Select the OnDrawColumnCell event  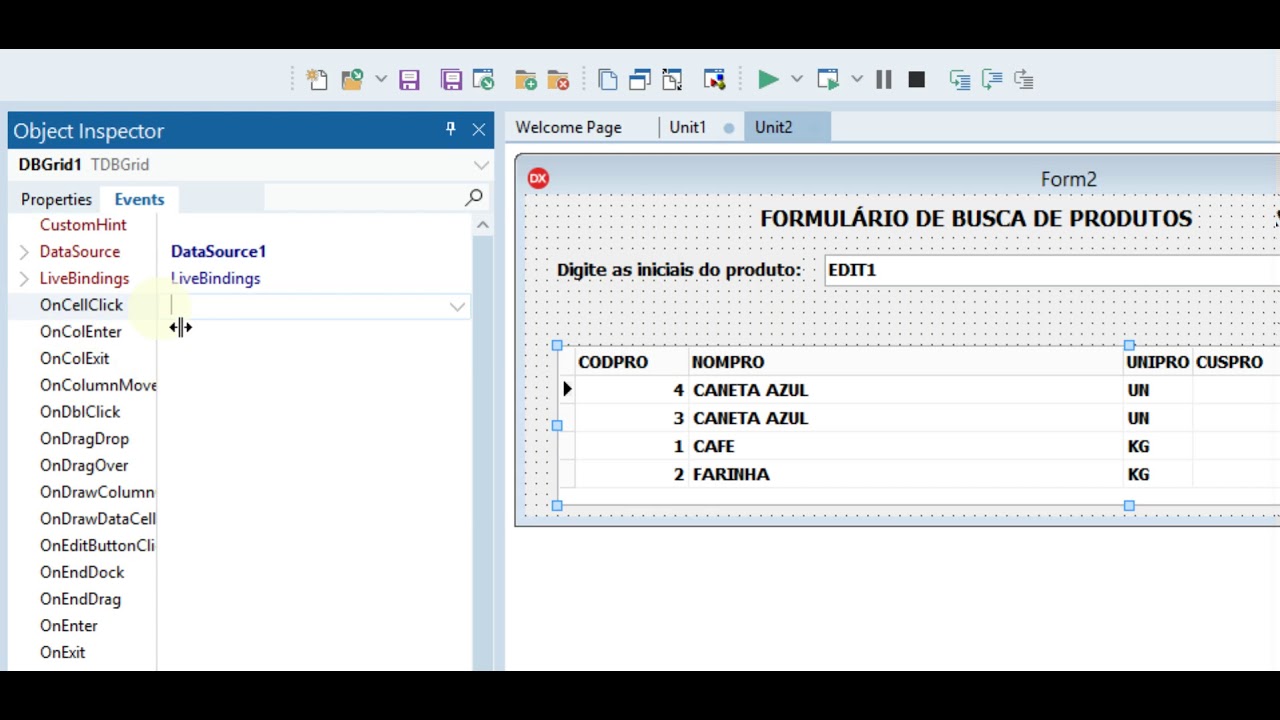[x=97, y=492]
